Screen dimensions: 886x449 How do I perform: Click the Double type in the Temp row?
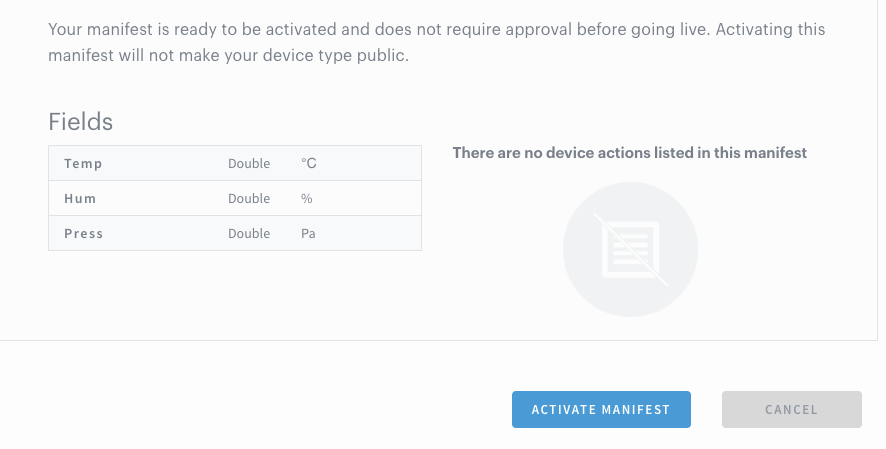249,163
